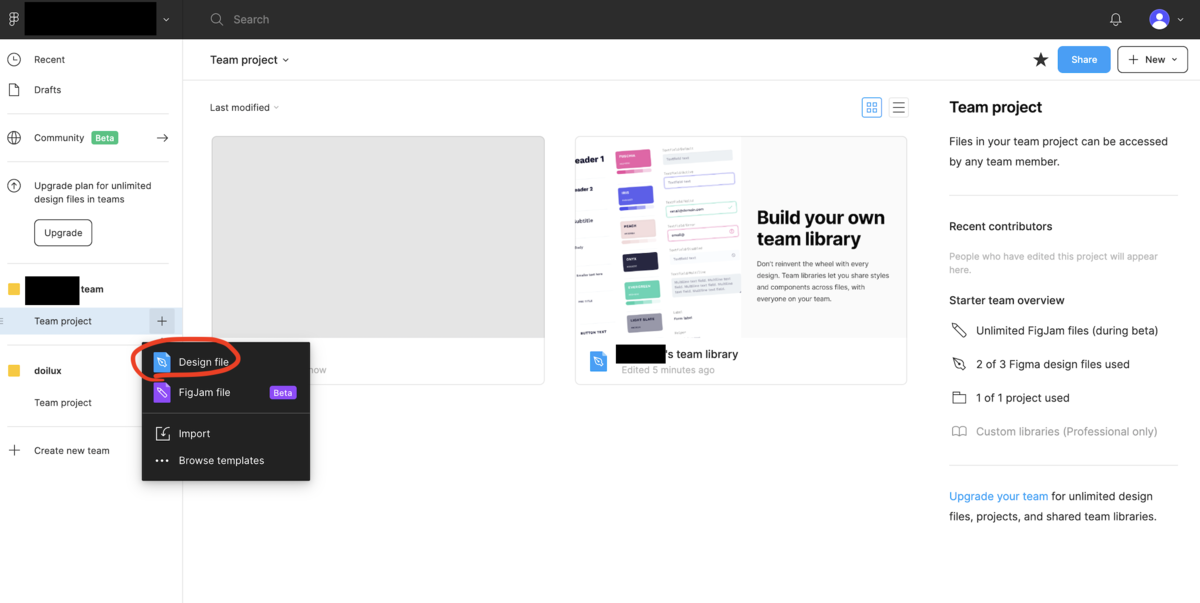1200x603 pixels.
Task: Click plus button next to Team project
Action: click(162, 321)
